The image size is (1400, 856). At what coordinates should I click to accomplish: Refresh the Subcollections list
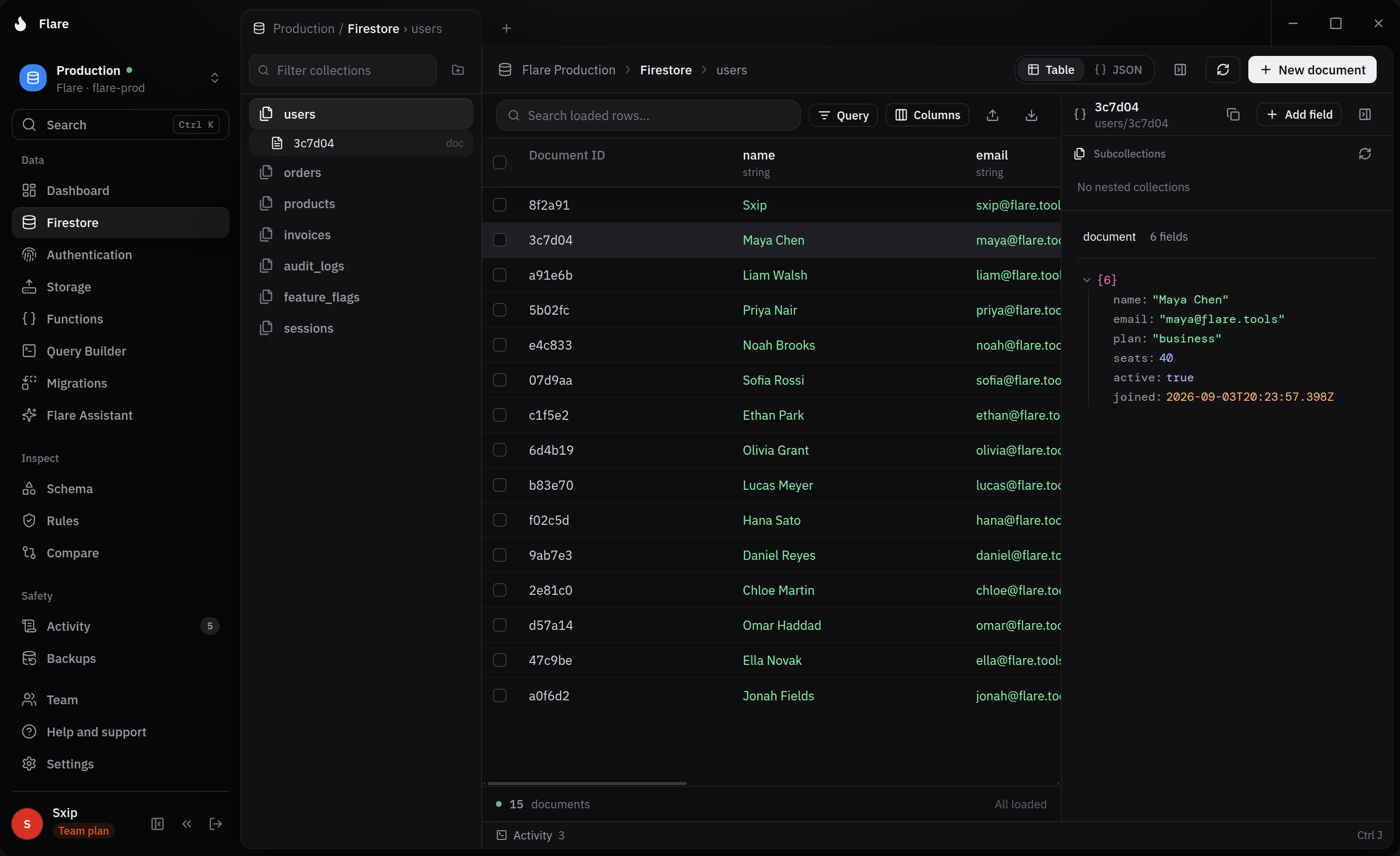click(1365, 154)
